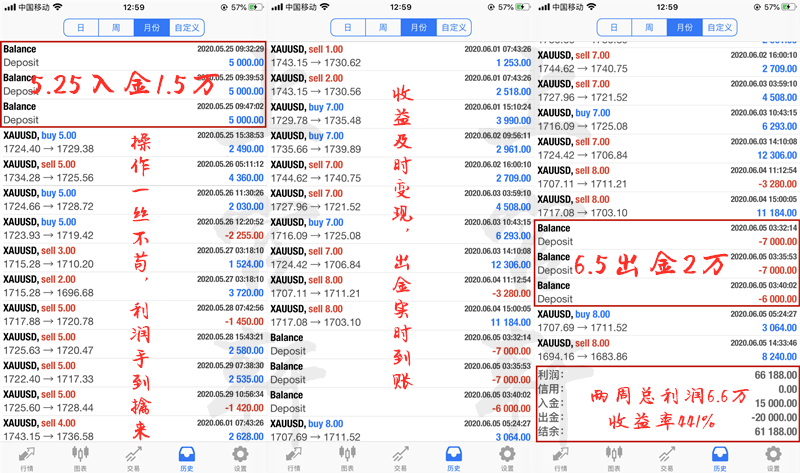The height and width of the screenshot is (473, 800).
Task: Open 交易 trade tab on right phone screen
Action: pyautogui.click(x=667, y=459)
